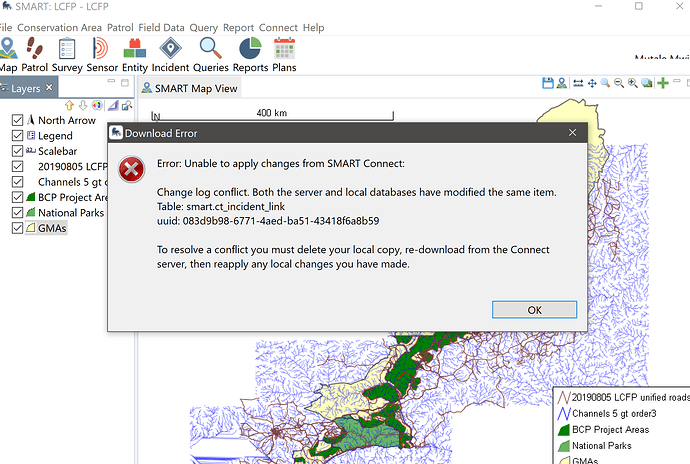Viewport: 690px width, 464px height.
Task: Open the Report menu
Action: tap(239, 27)
